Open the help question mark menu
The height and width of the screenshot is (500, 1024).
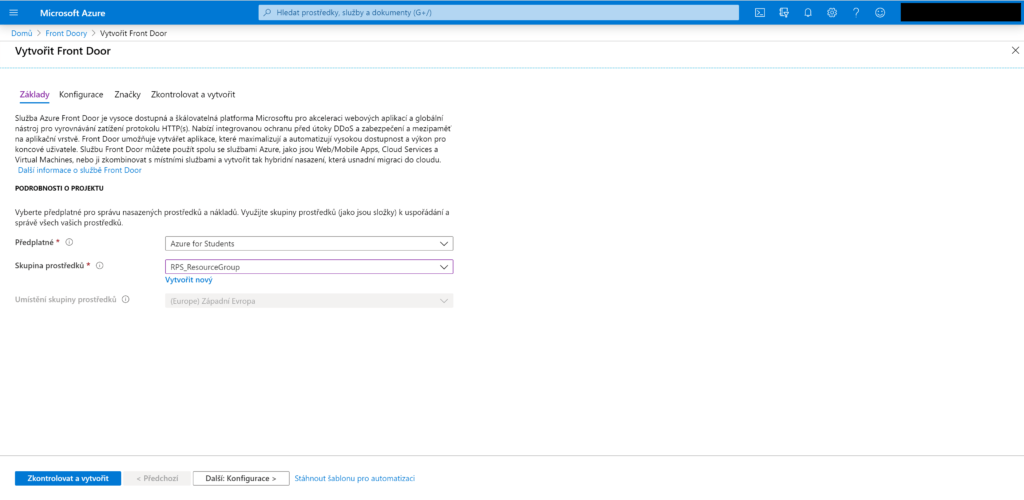coord(855,13)
